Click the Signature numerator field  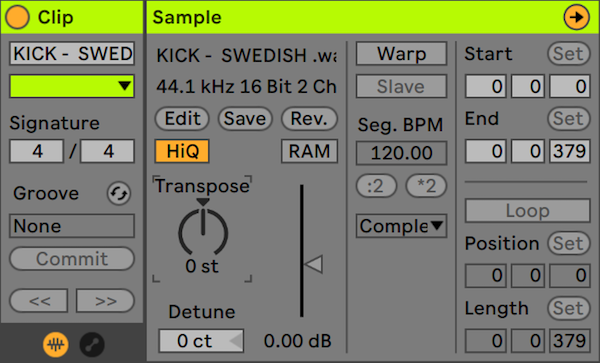tap(37, 151)
